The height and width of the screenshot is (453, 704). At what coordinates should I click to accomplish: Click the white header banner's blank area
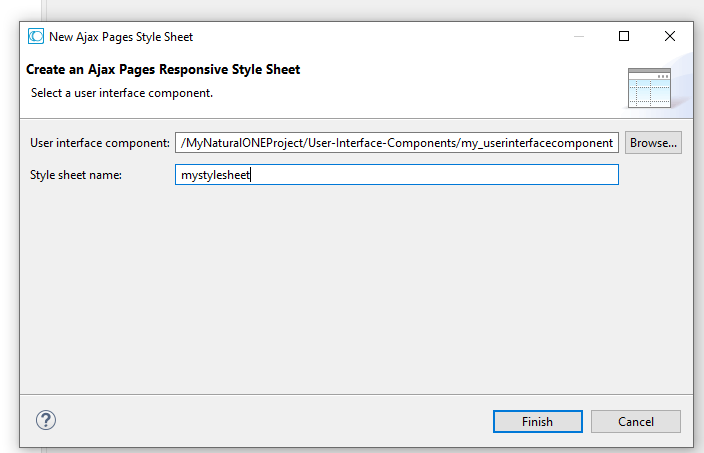click(x=450, y=85)
